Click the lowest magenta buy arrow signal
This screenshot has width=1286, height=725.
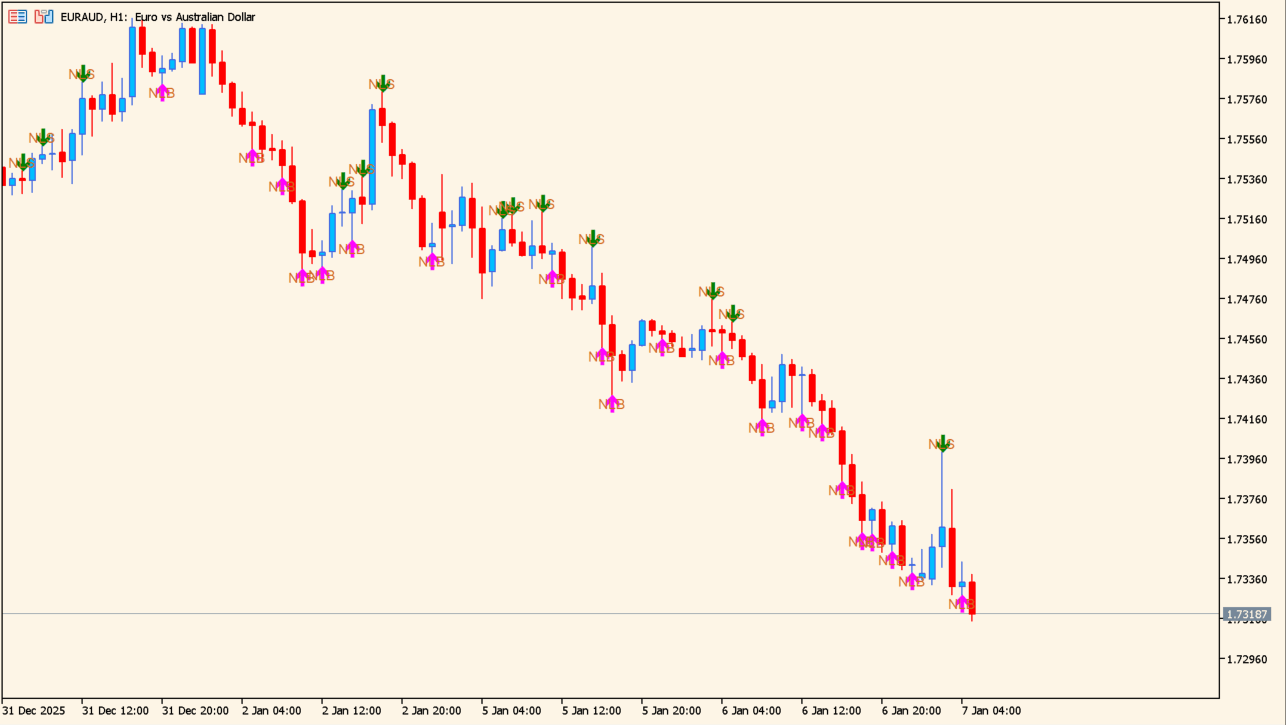point(962,604)
